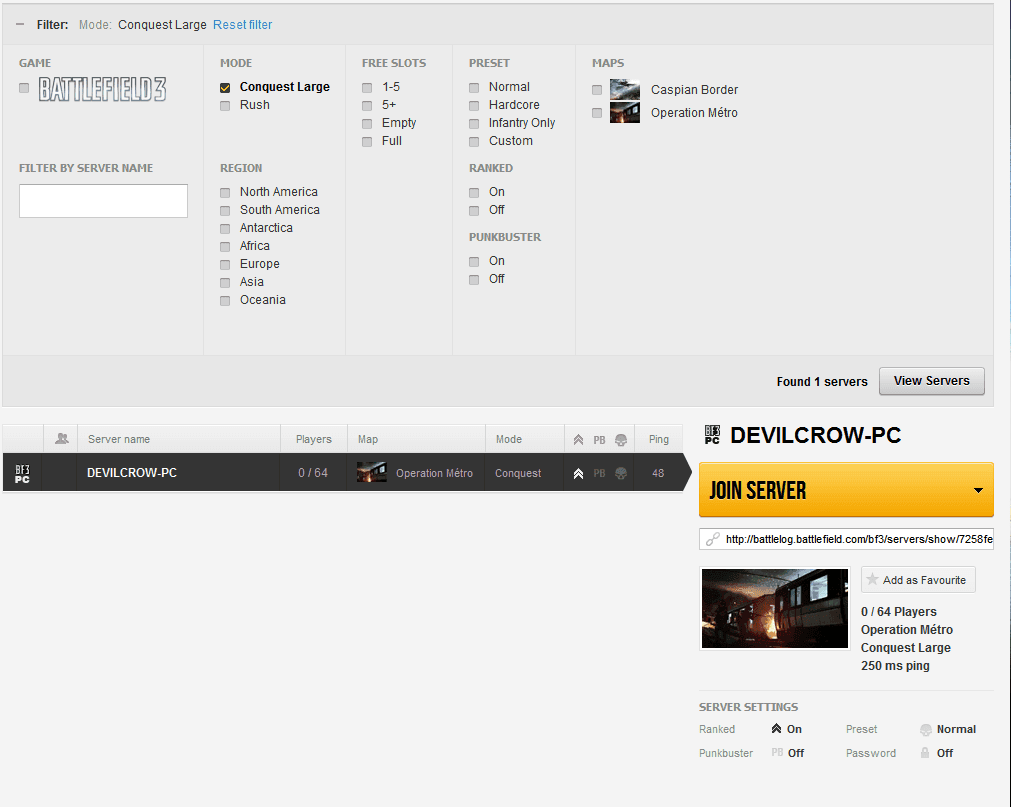
Task: Click the Reset filter link
Action: [x=242, y=24]
